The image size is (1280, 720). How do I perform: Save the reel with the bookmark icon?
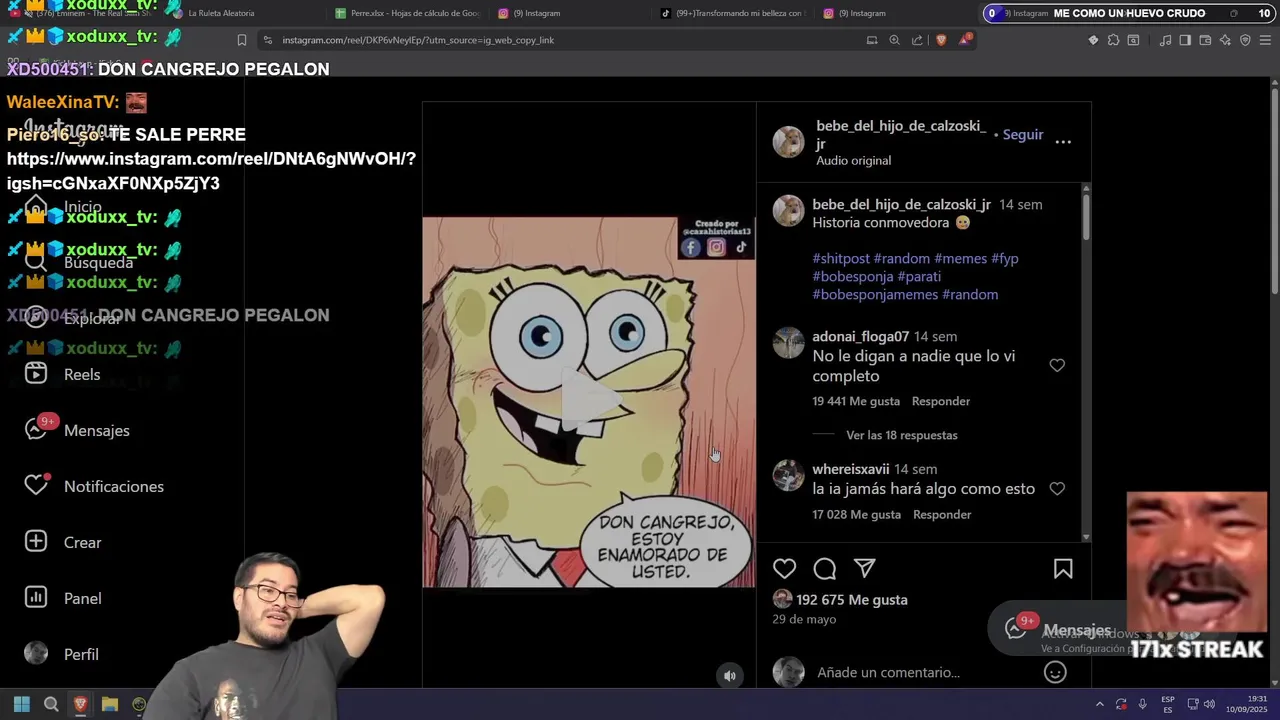point(1063,569)
